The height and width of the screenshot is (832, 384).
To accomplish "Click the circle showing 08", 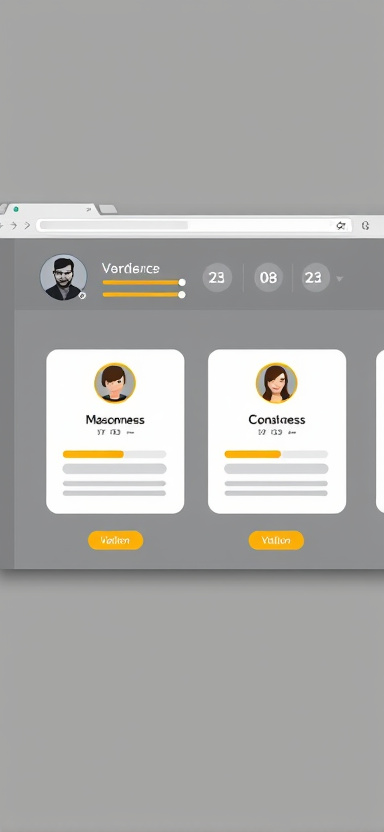I will [268, 278].
